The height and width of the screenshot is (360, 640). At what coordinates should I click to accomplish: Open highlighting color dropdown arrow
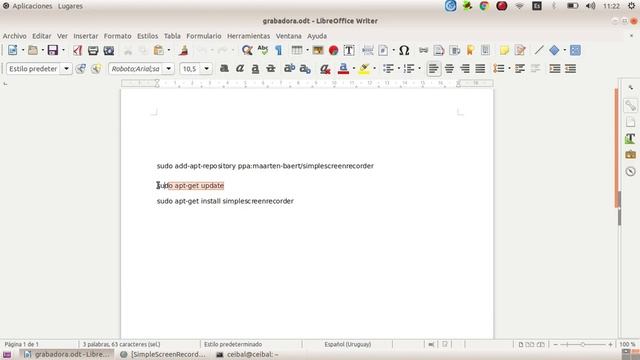tap(374, 69)
